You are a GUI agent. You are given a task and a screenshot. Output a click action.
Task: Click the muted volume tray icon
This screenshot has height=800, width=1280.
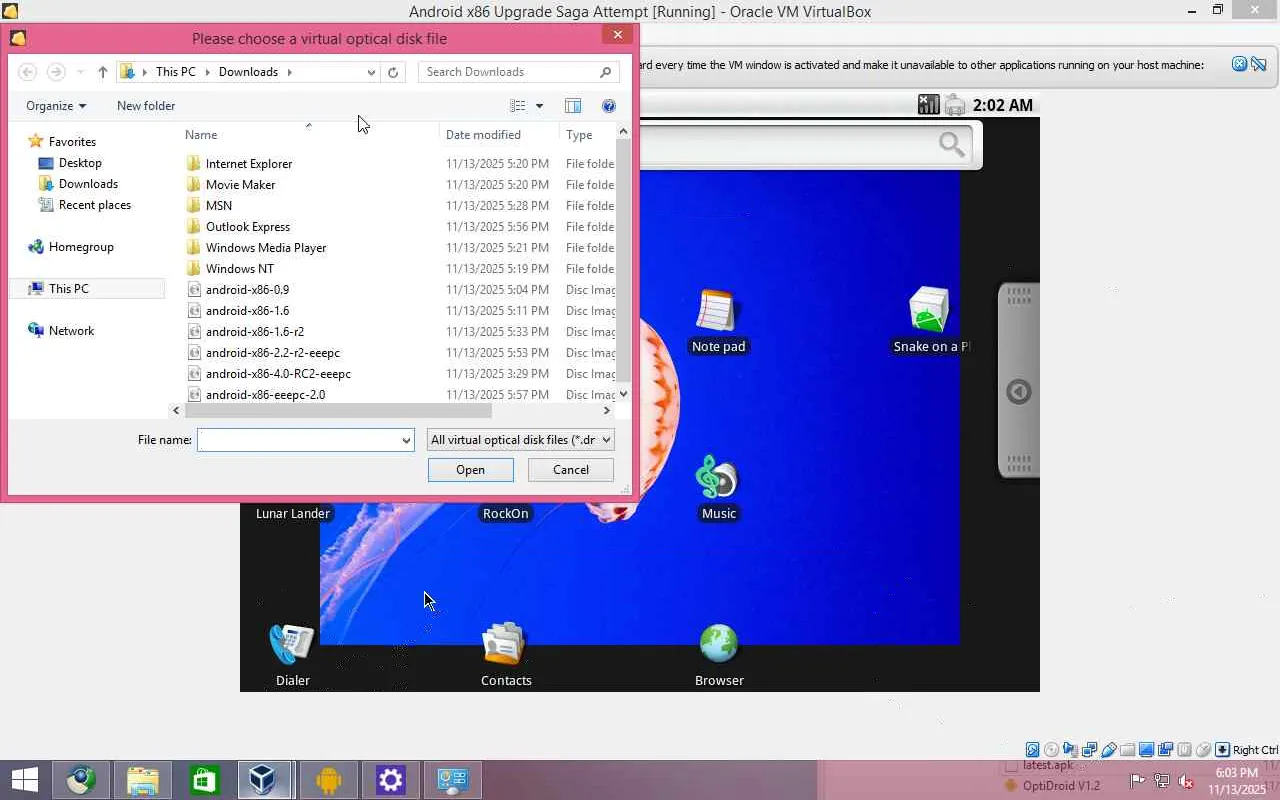point(1186,781)
